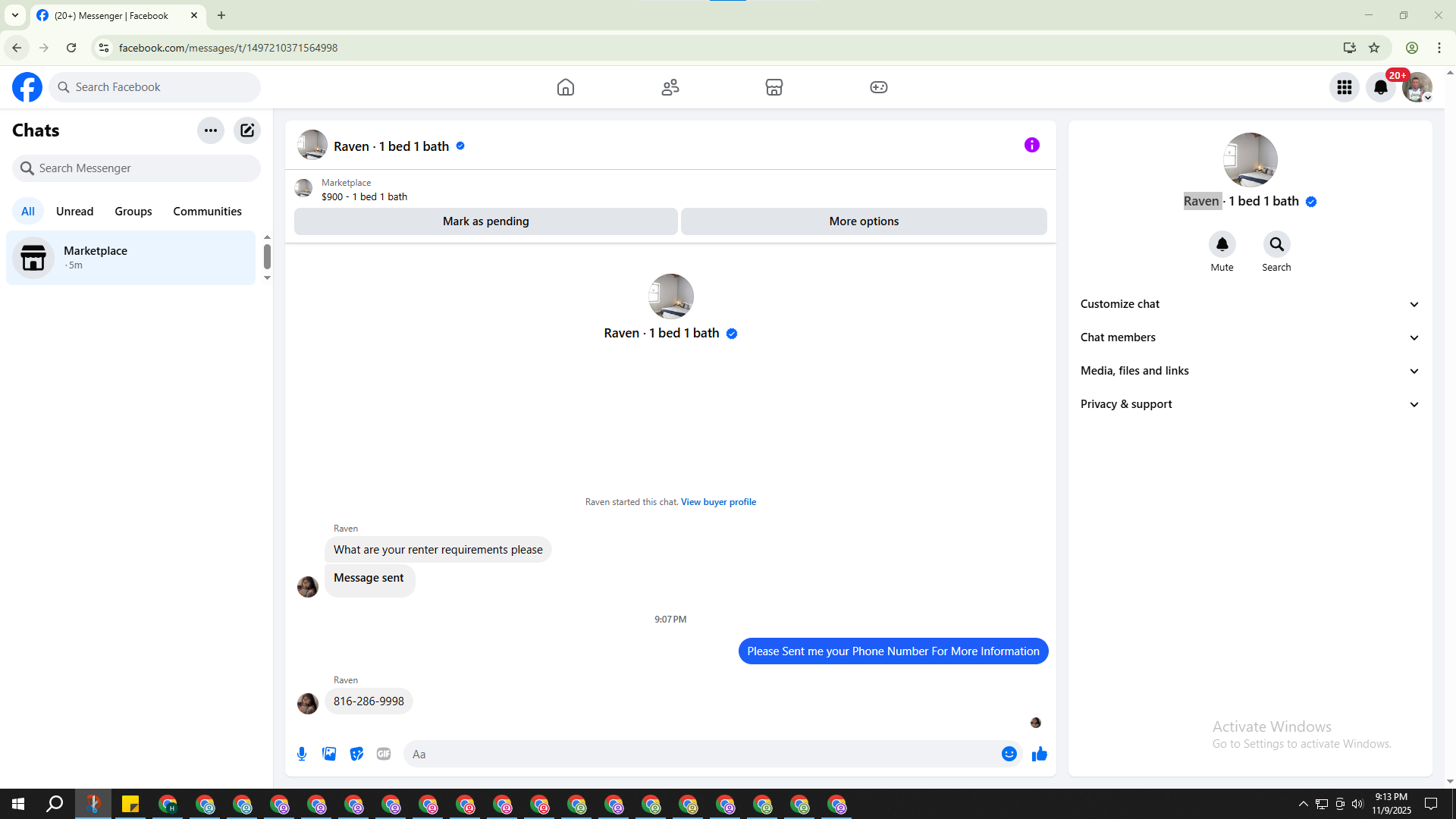Reload the page in Chrome
This screenshot has height=819, width=1456.
tap(71, 48)
